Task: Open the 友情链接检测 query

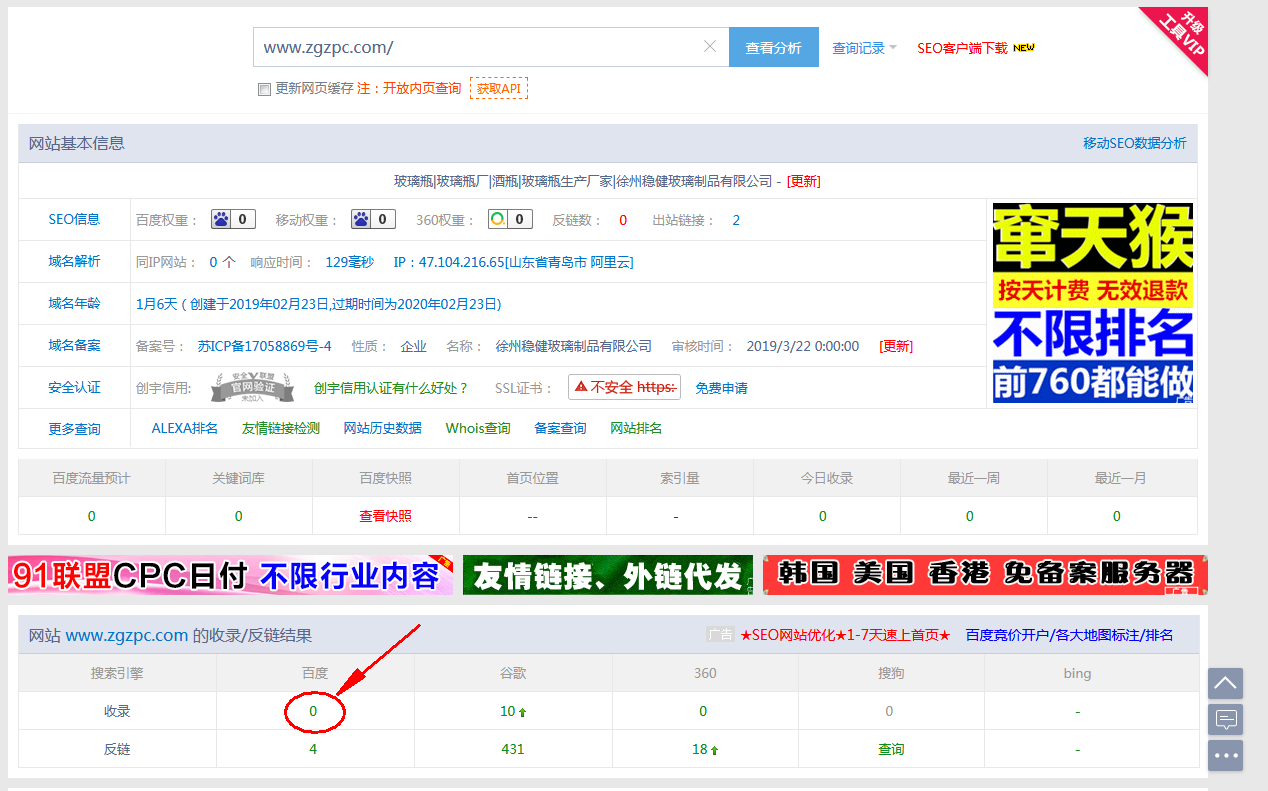Action: point(281,428)
